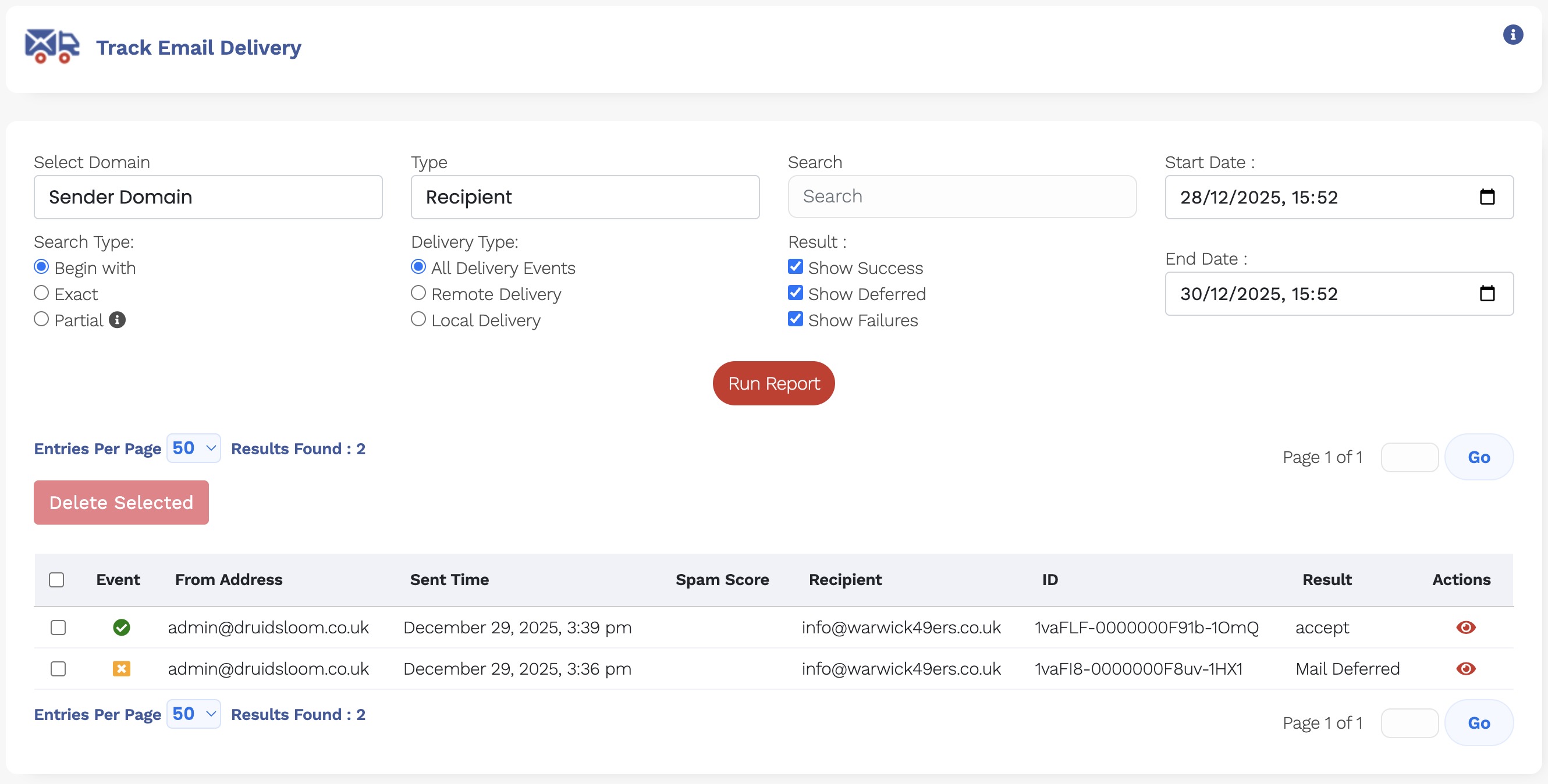Viewport: 1548px width, 784px height.
Task: Open the Select Domain dropdown
Action: point(208,197)
